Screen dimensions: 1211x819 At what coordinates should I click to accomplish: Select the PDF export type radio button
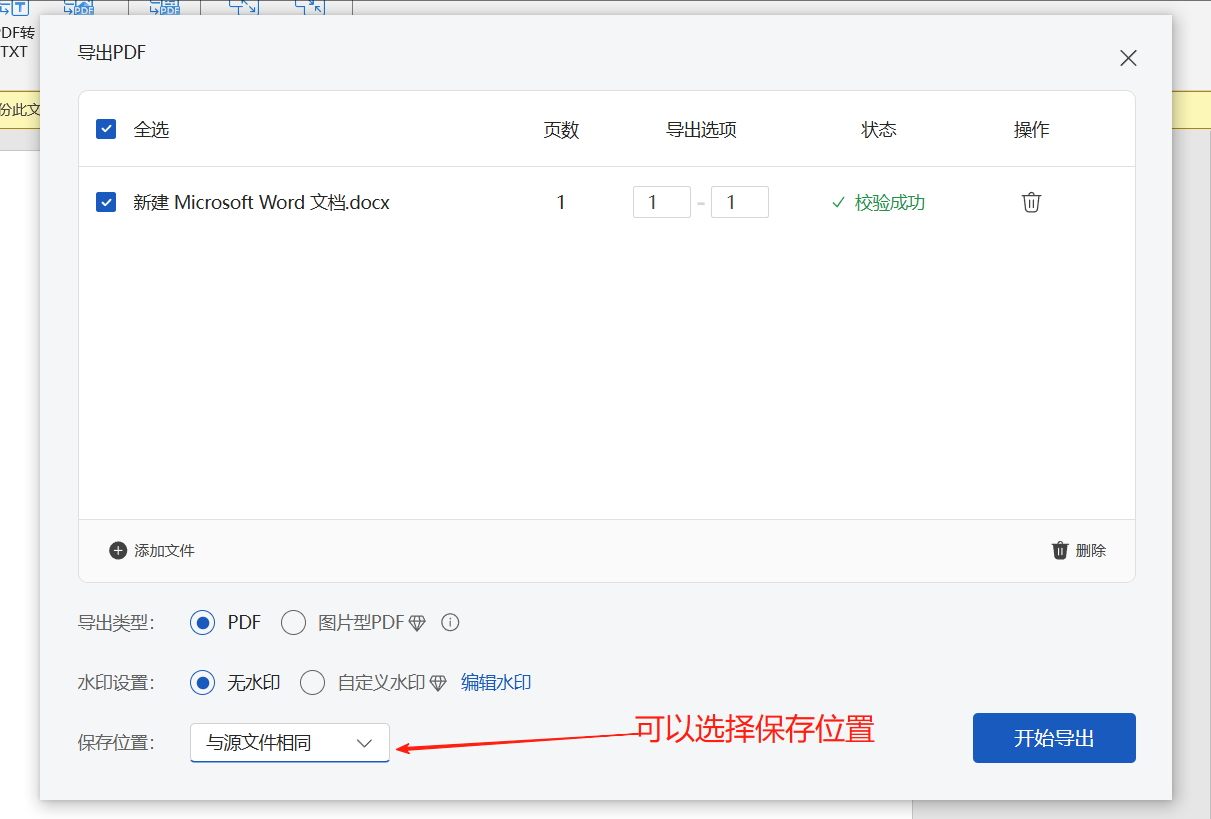(x=203, y=623)
